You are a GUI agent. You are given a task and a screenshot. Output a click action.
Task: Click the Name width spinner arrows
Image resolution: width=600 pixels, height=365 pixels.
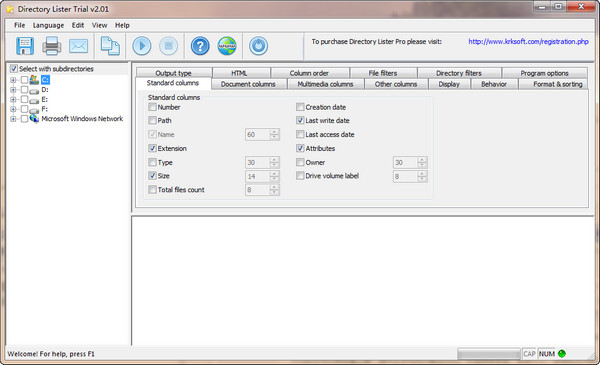click(x=274, y=134)
